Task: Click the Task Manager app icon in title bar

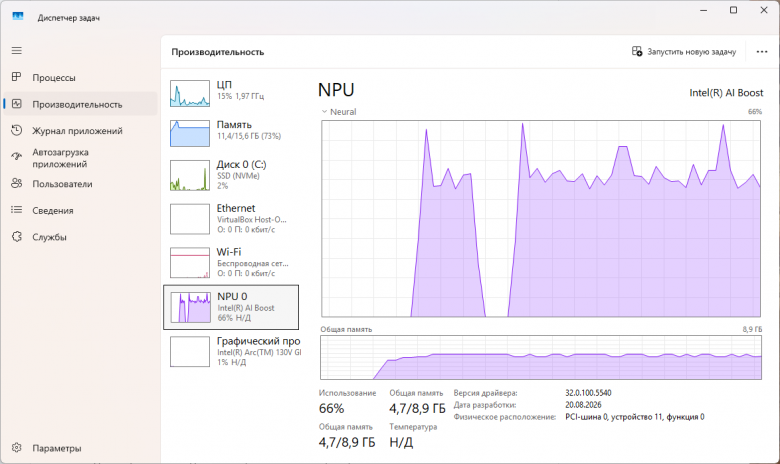Action: point(18,17)
